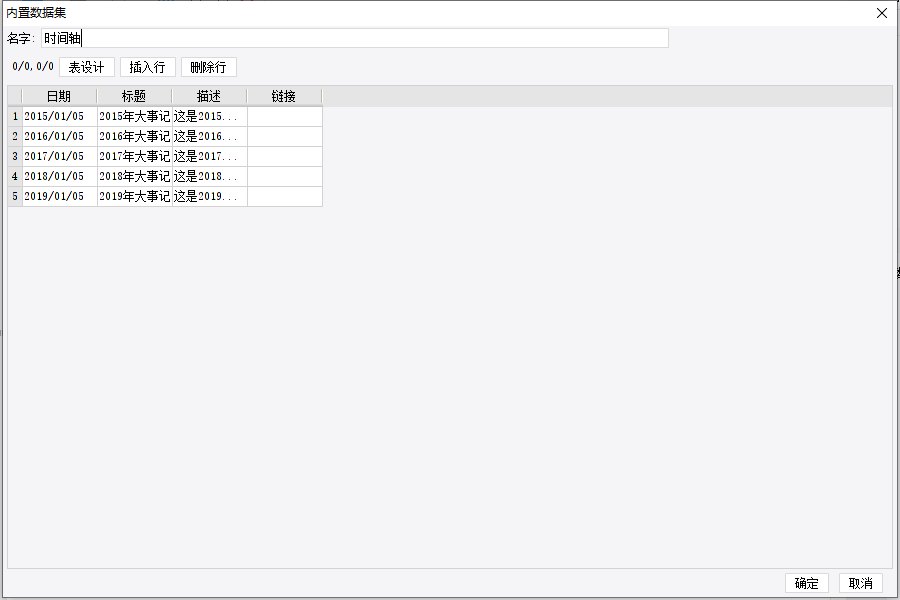The image size is (900, 600).
Task: Click the date cell 2016/01/05
Action: (60, 137)
